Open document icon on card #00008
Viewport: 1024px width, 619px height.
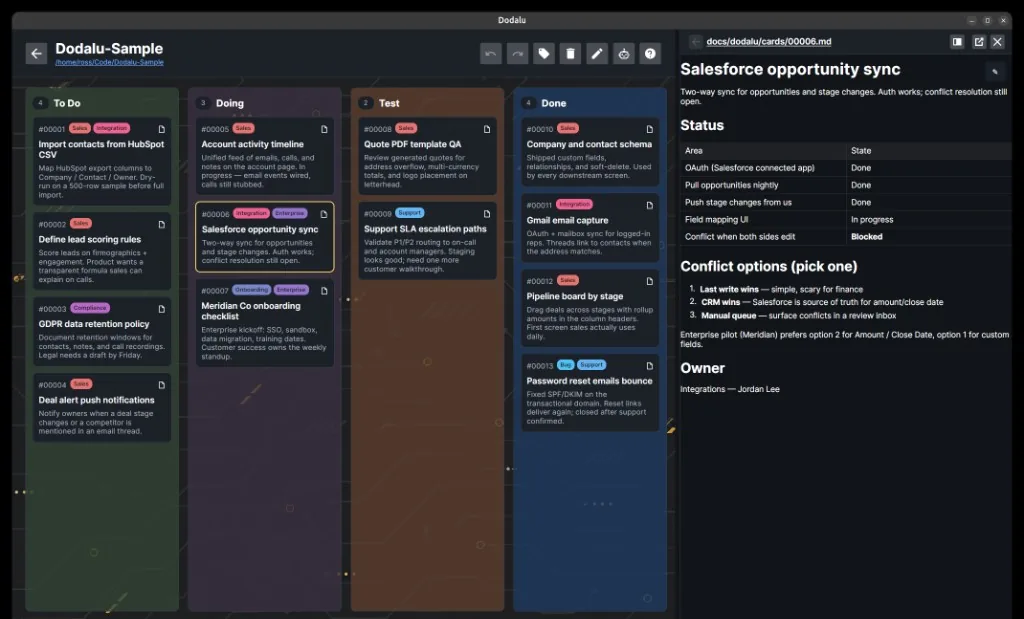(487, 129)
